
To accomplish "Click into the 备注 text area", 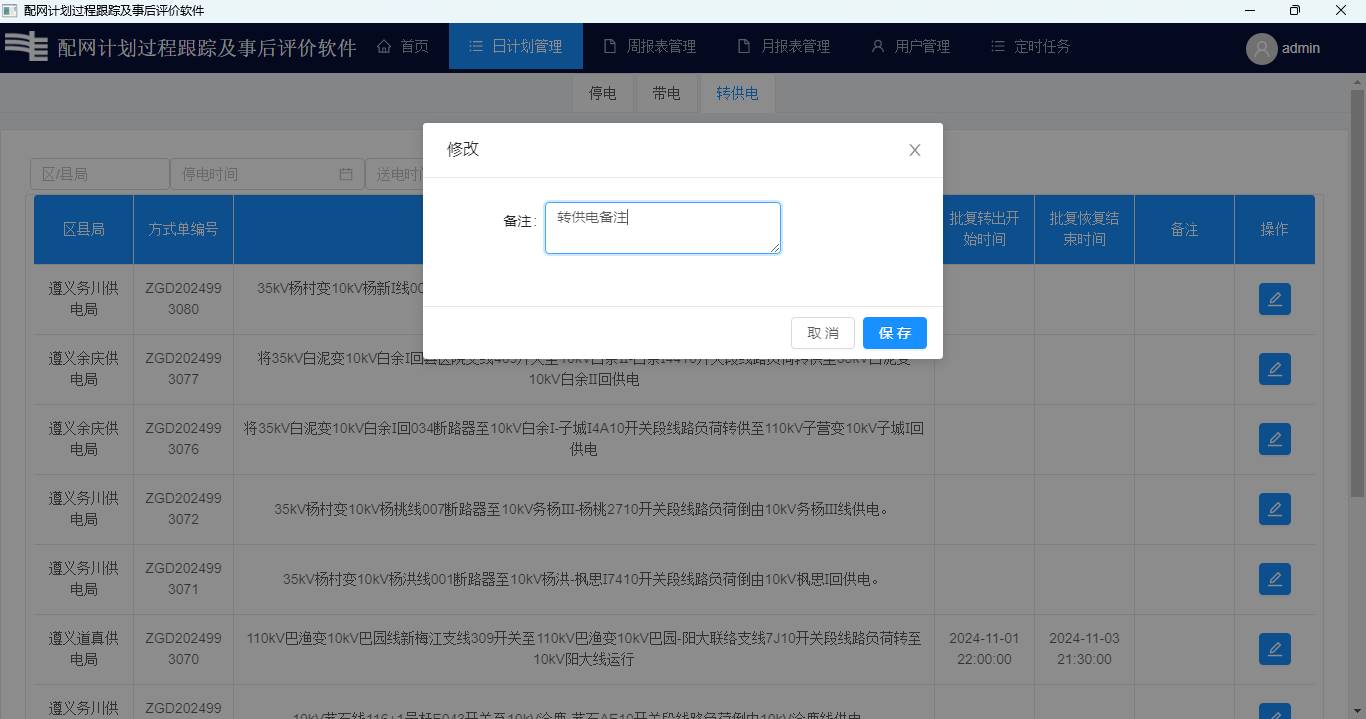I will (662, 228).
